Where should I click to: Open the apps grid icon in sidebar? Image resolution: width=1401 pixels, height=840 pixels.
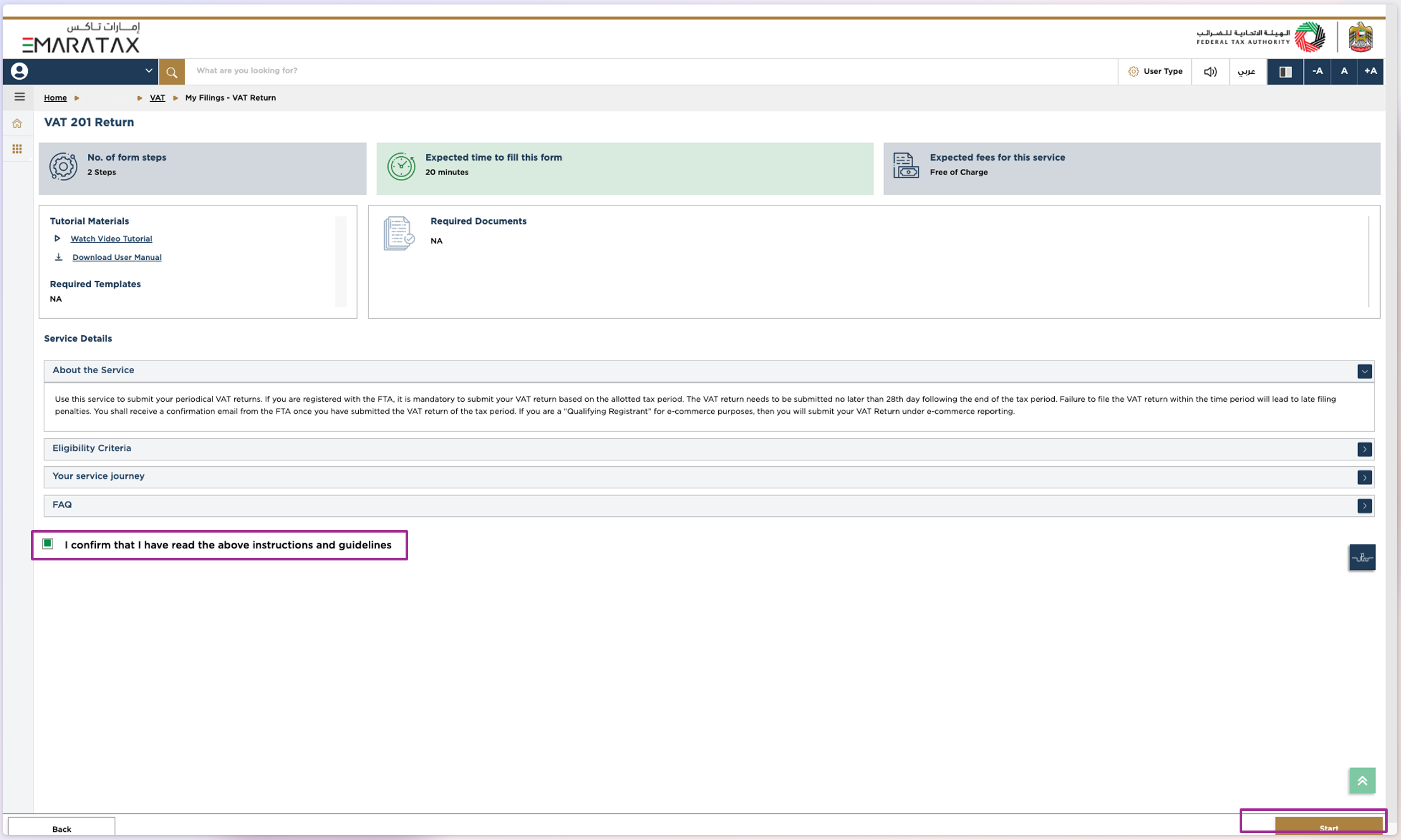click(17, 149)
